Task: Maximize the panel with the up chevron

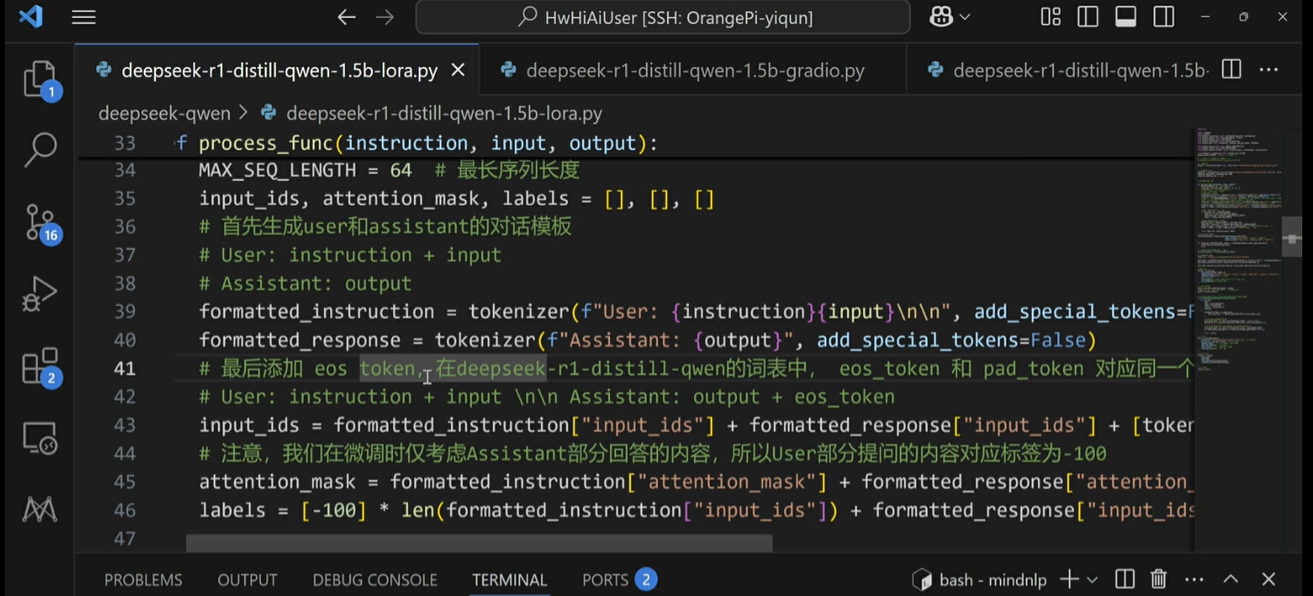Action: [x=1231, y=579]
